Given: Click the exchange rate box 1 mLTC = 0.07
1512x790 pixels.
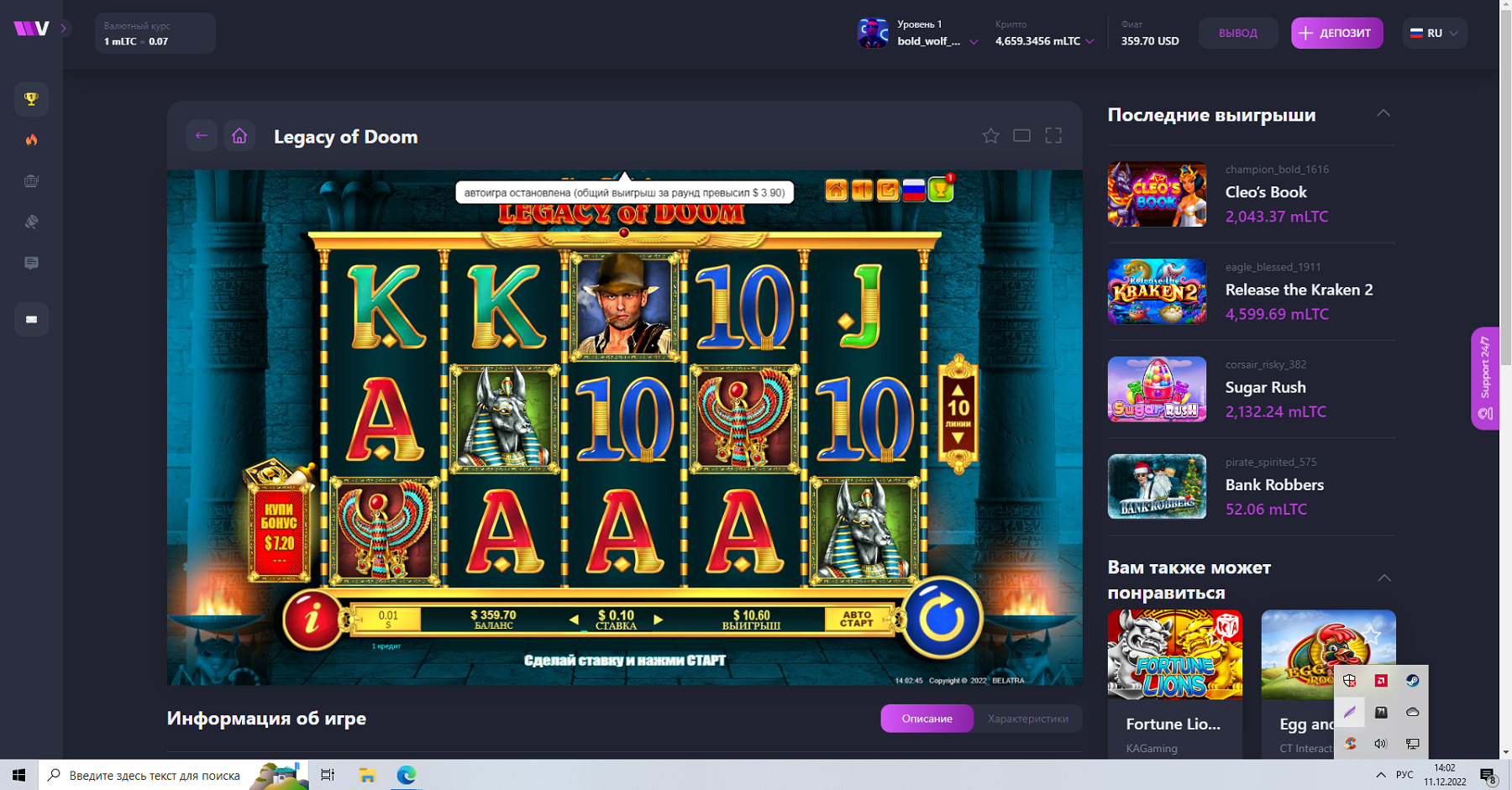Looking at the screenshot, I should pos(155,34).
